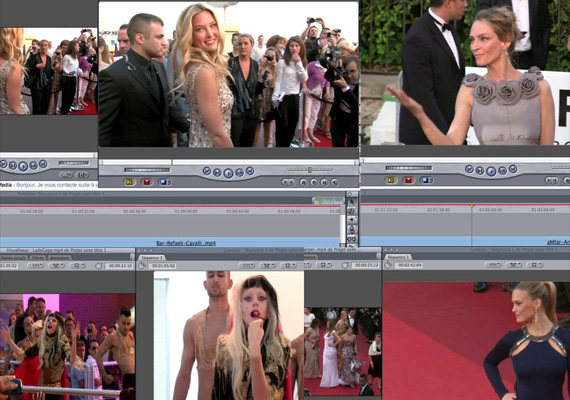Choose the Selection arrow tool in tool palette
The height and width of the screenshot is (400, 570).
[352, 201]
